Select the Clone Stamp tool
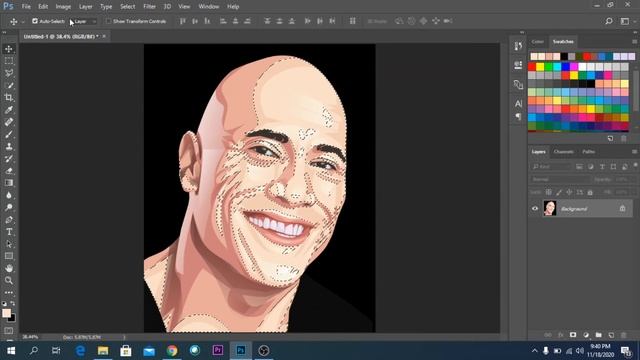640x360 pixels. tap(9, 147)
